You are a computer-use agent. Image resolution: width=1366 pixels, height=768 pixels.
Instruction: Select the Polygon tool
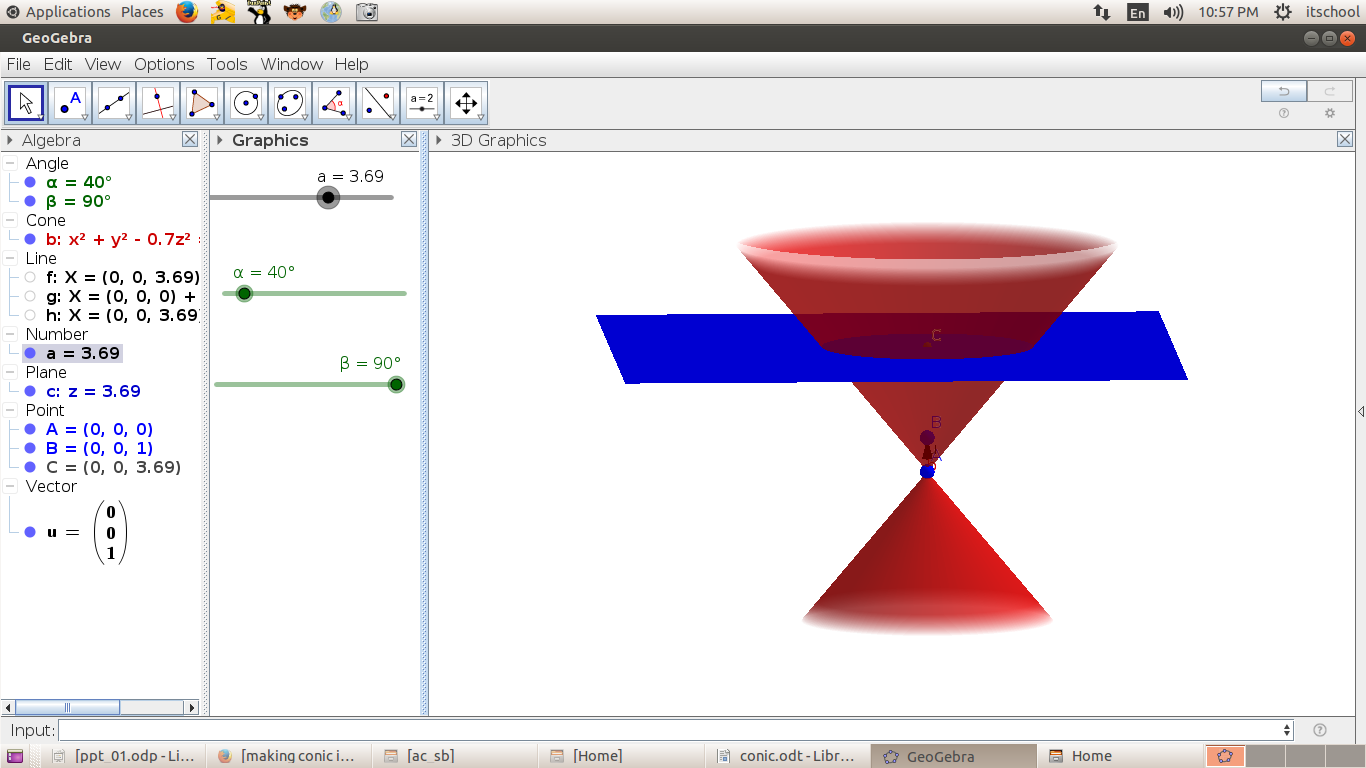201,102
